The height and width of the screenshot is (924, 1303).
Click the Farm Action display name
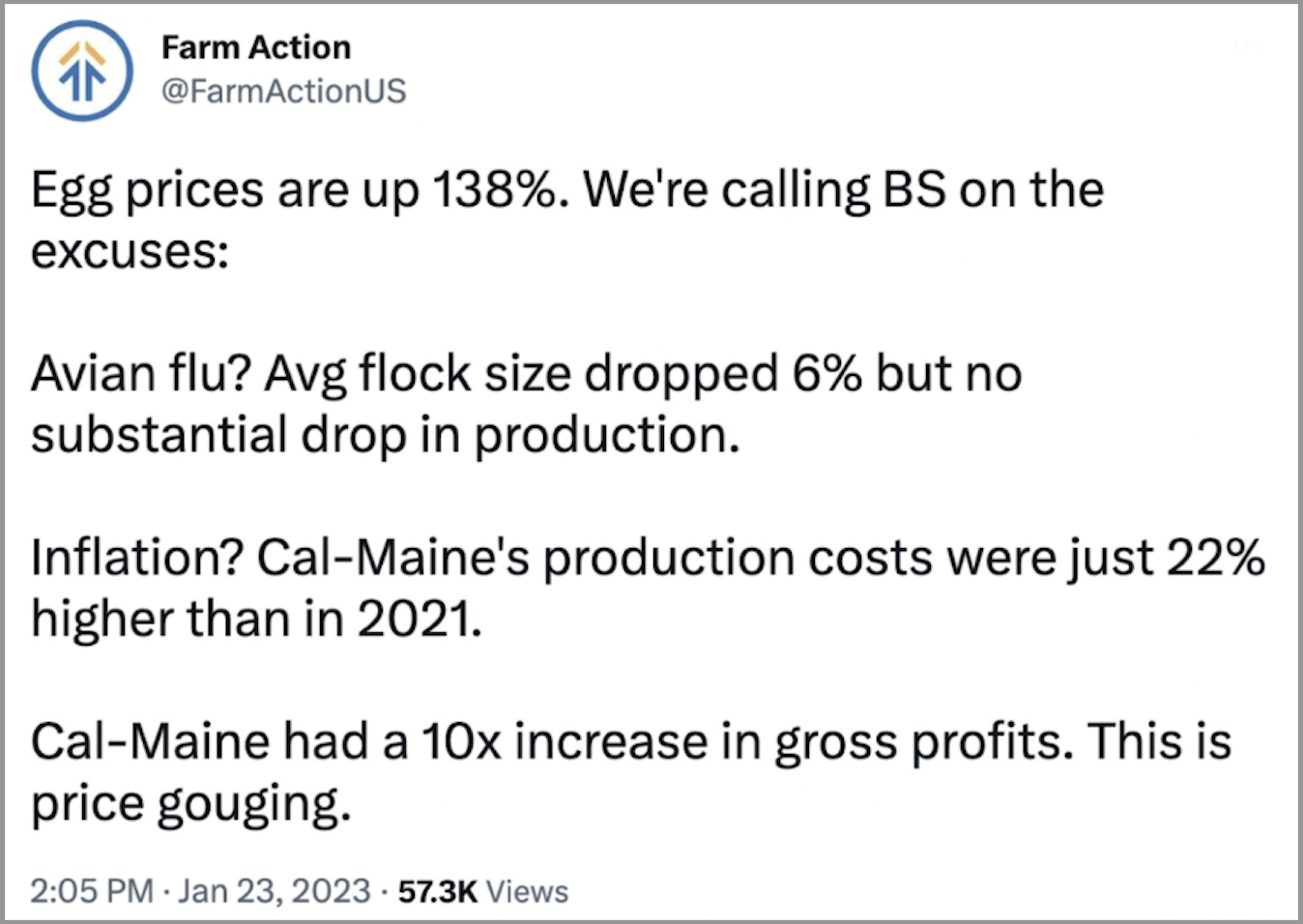pyautogui.click(x=256, y=47)
